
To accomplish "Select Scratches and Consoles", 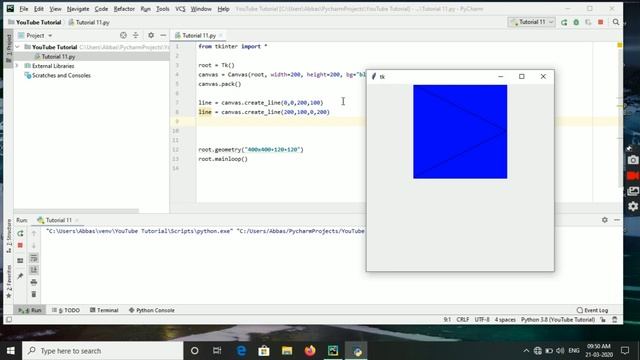I will click(x=61, y=76).
